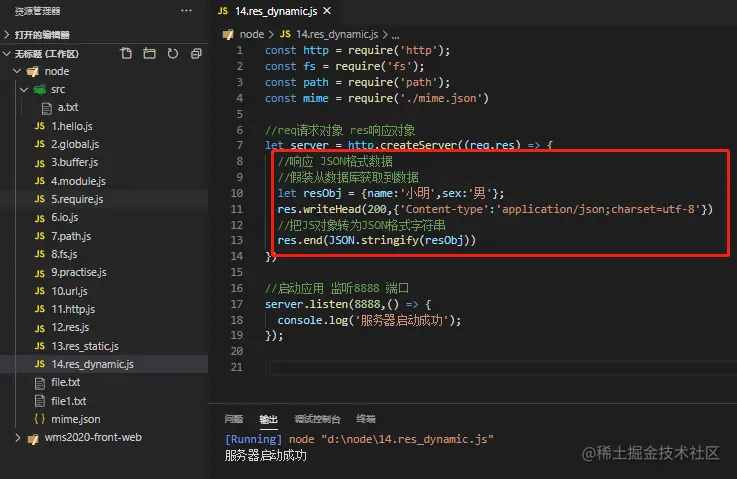The width and height of the screenshot is (737, 479).
Task: Open 8.fs.js file
Action: (64, 254)
